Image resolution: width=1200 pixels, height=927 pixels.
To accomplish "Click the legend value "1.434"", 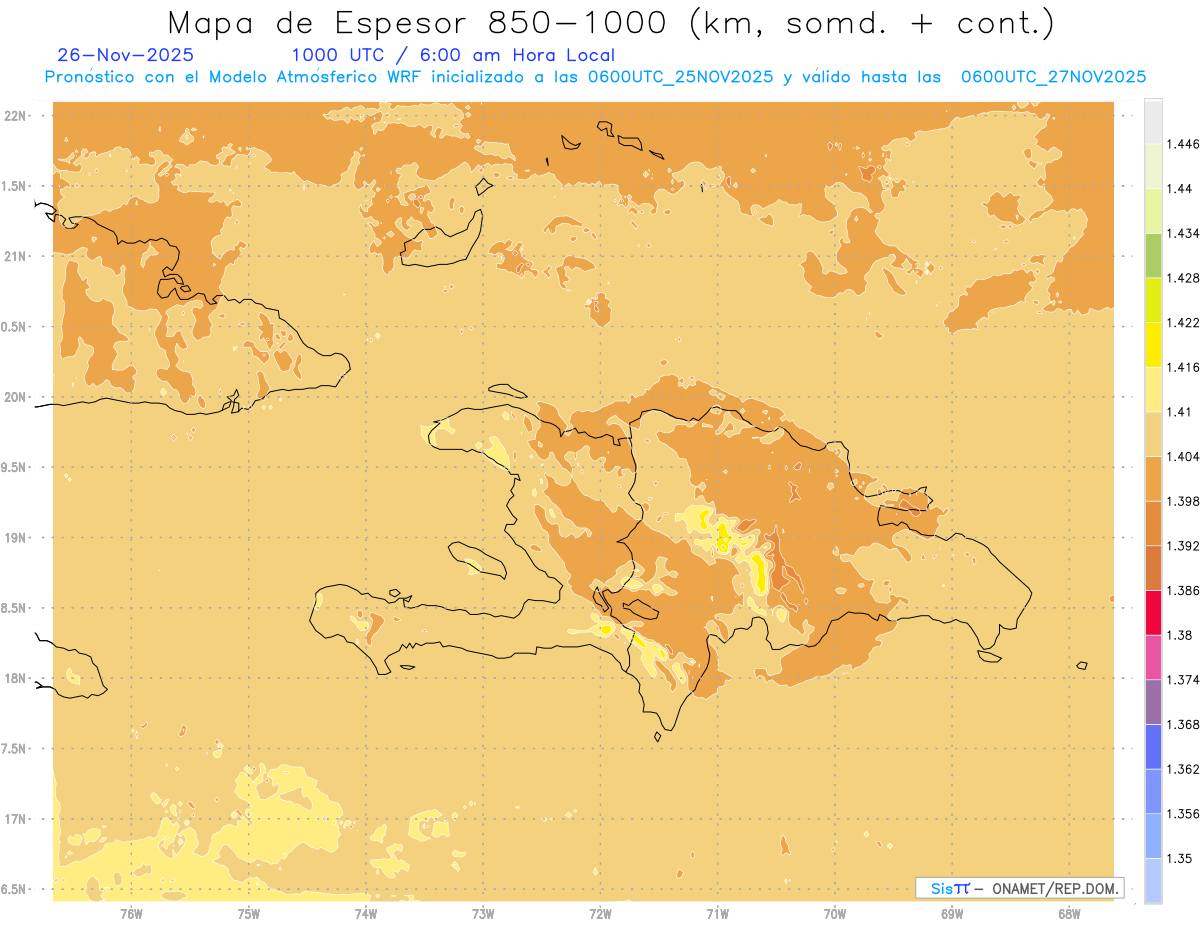I will [1182, 233].
